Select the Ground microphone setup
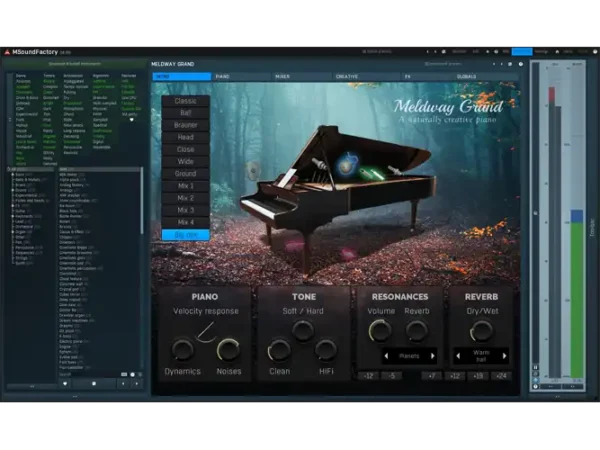 point(186,174)
